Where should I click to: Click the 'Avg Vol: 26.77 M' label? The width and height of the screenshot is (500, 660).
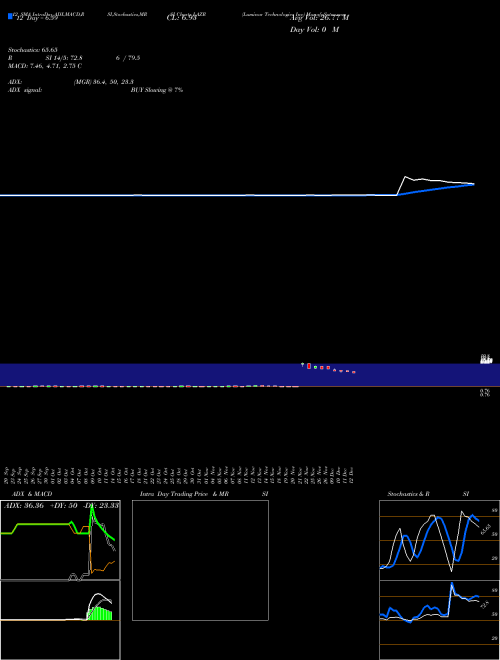pyautogui.click(x=319, y=18)
